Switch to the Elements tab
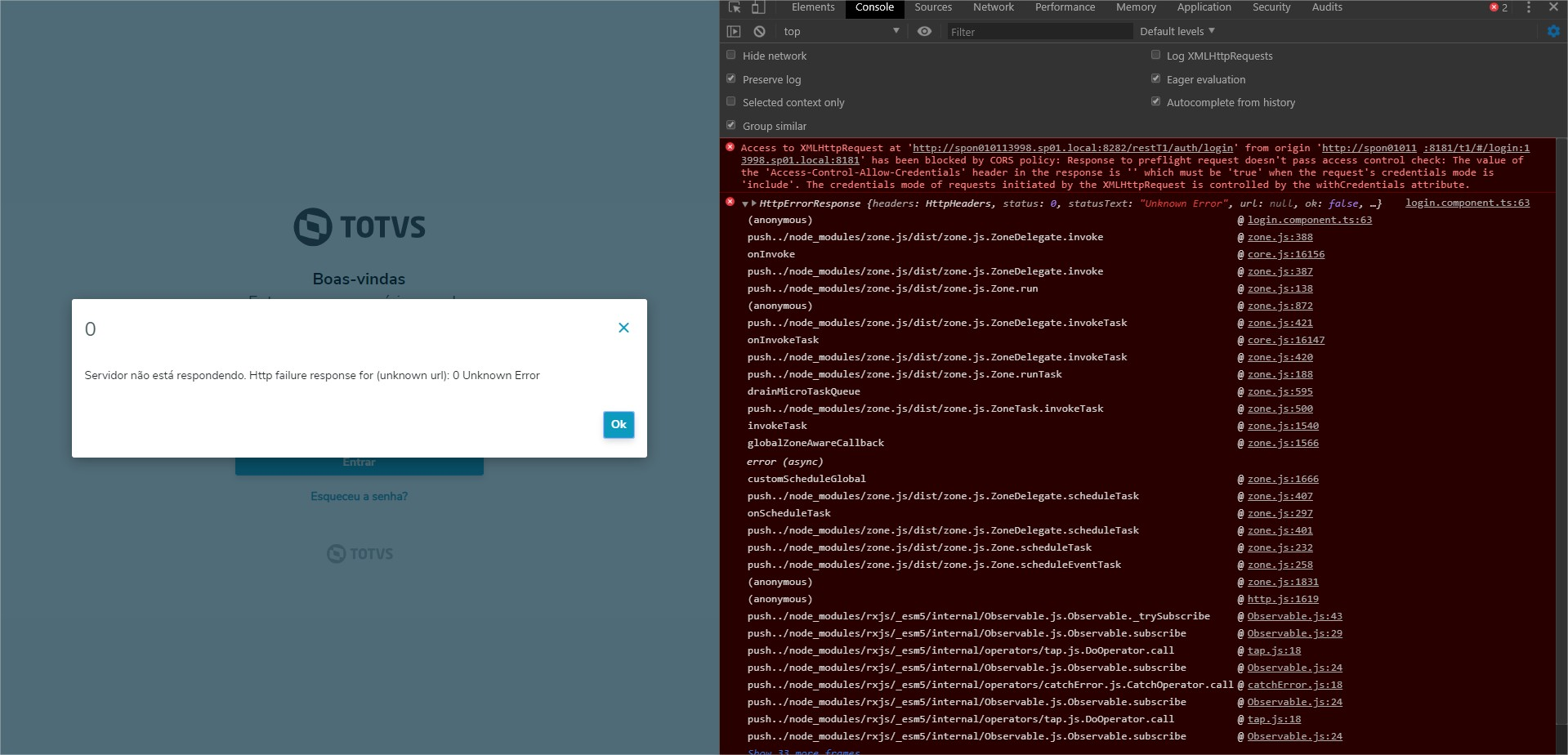 pos(813,7)
